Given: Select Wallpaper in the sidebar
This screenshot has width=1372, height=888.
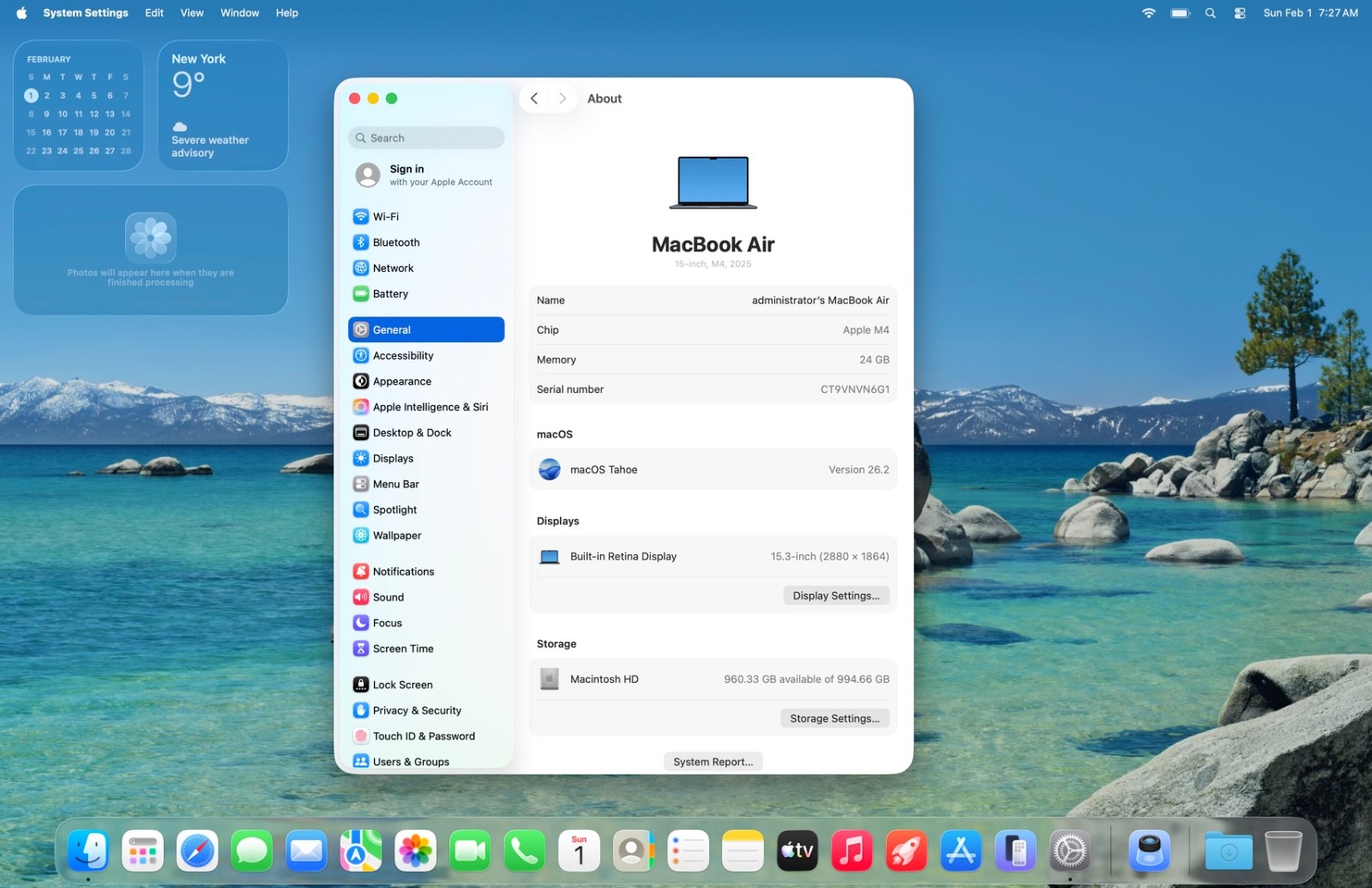Looking at the screenshot, I should pyautogui.click(x=396, y=535).
